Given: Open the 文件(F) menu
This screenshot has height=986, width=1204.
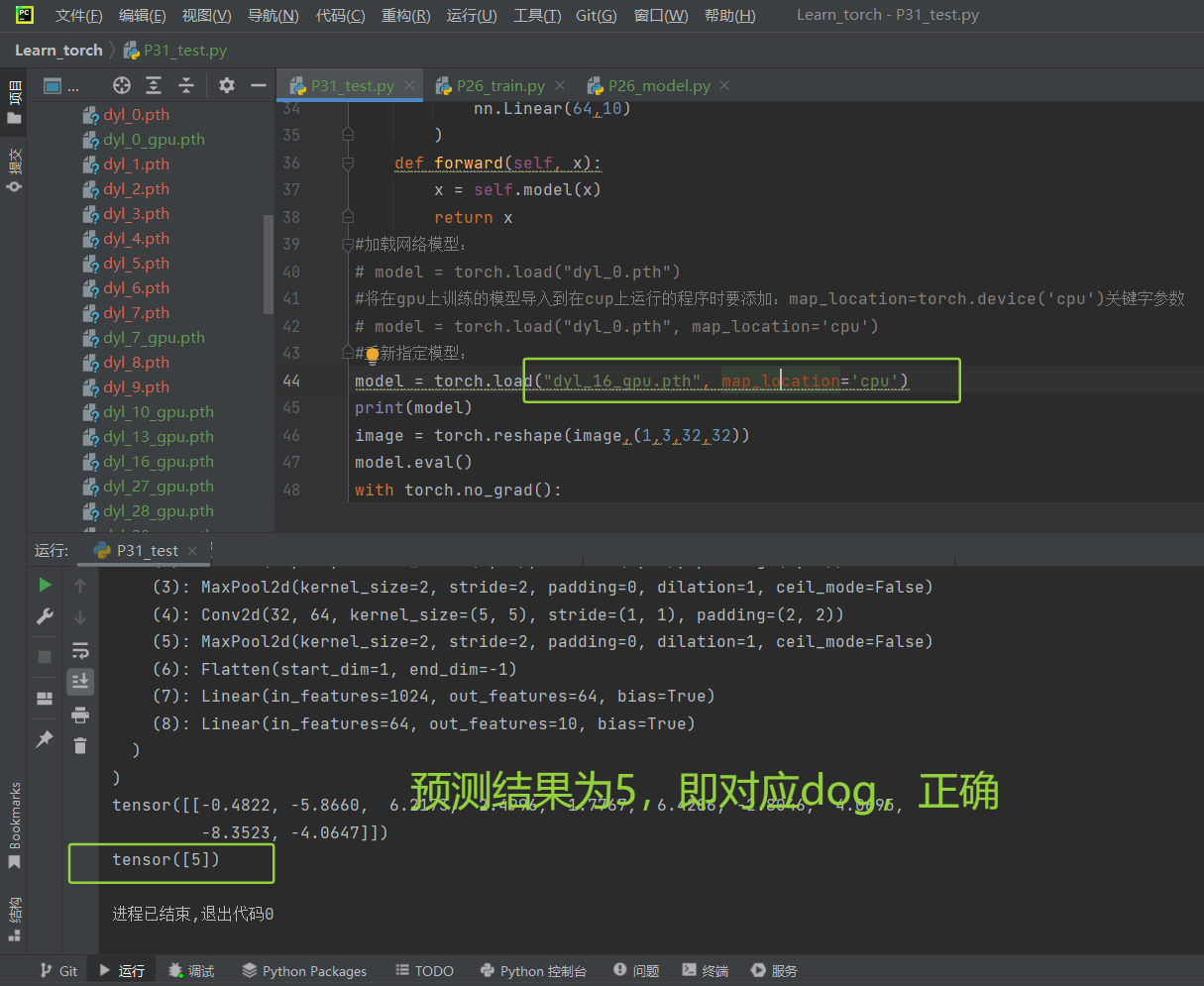Looking at the screenshot, I should (78, 16).
